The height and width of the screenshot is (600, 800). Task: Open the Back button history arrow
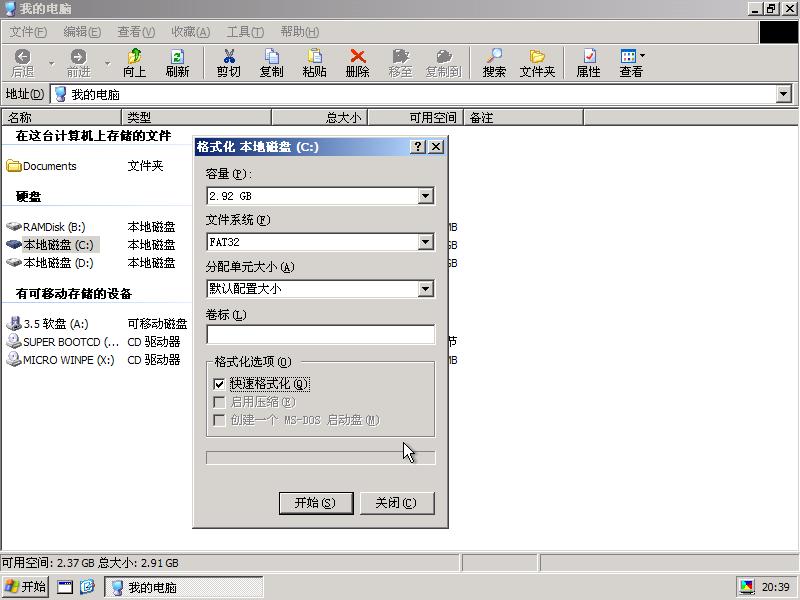tap(51, 63)
